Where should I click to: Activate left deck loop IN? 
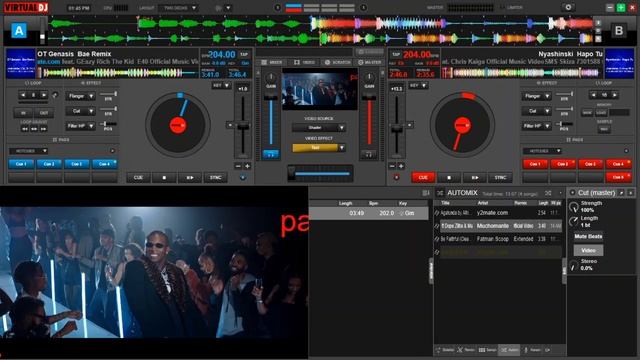click(23, 113)
